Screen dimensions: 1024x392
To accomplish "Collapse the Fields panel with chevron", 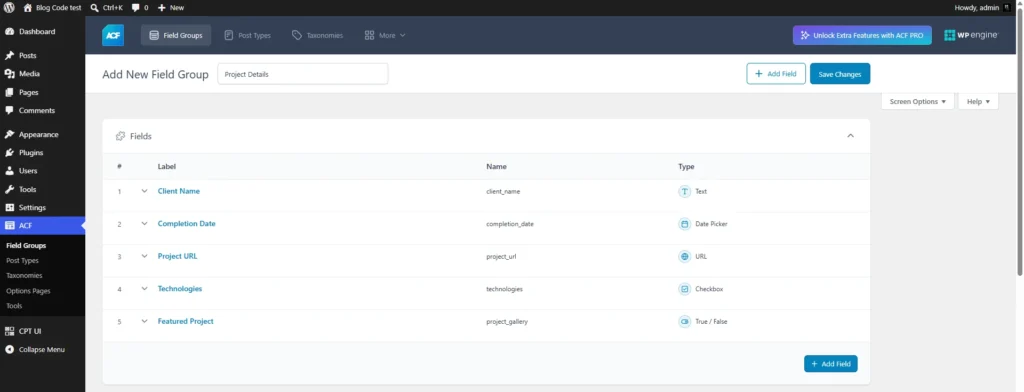I will pyautogui.click(x=850, y=136).
